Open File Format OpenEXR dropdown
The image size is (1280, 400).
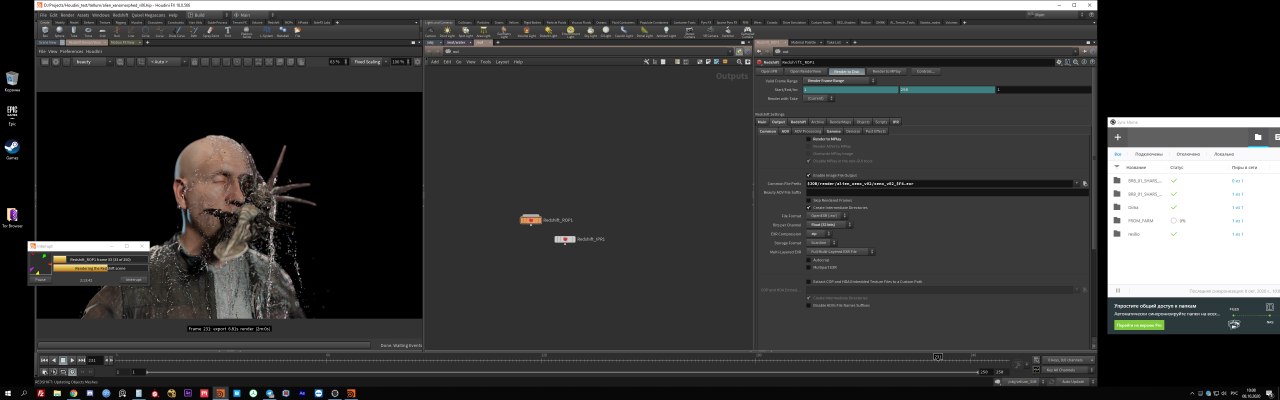coord(827,215)
